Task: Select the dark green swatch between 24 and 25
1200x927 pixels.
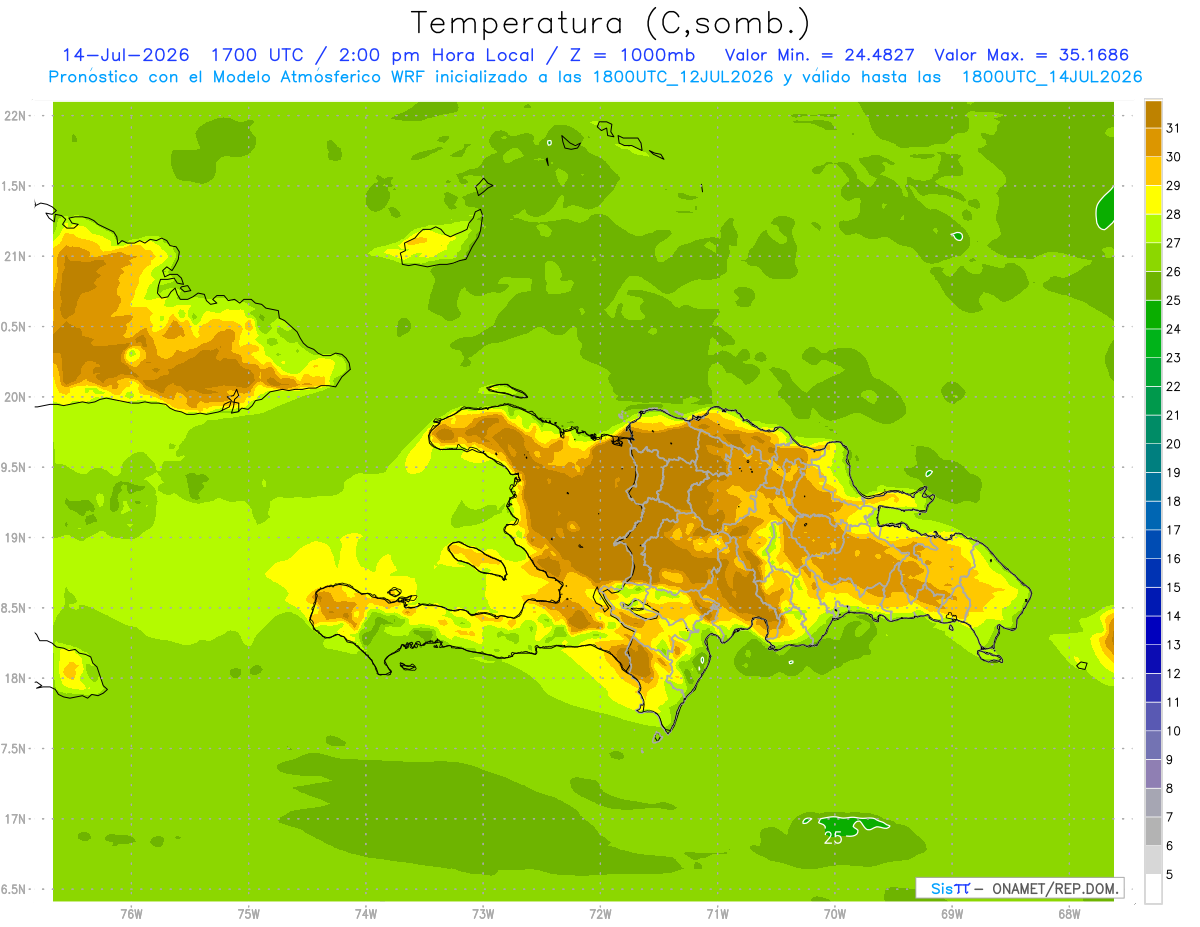Action: click(1154, 314)
